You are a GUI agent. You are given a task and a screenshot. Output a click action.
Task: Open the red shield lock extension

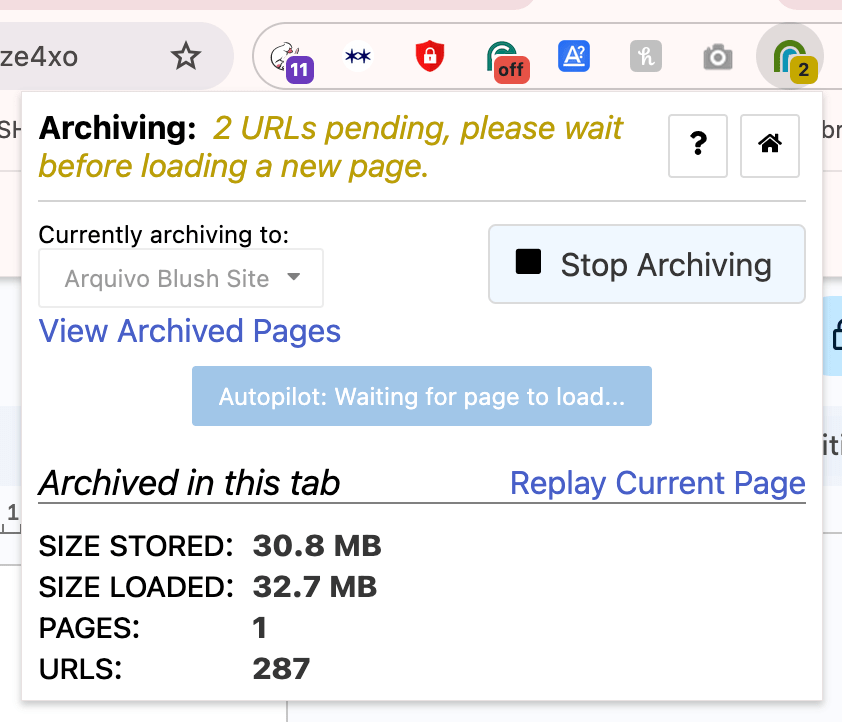tap(429, 57)
